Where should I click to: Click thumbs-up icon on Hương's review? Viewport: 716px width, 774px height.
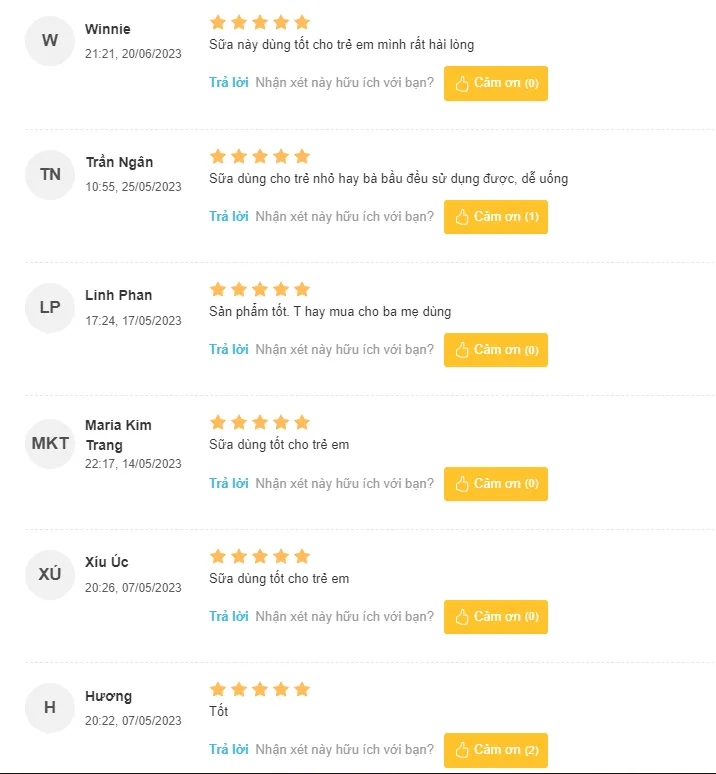(462, 750)
